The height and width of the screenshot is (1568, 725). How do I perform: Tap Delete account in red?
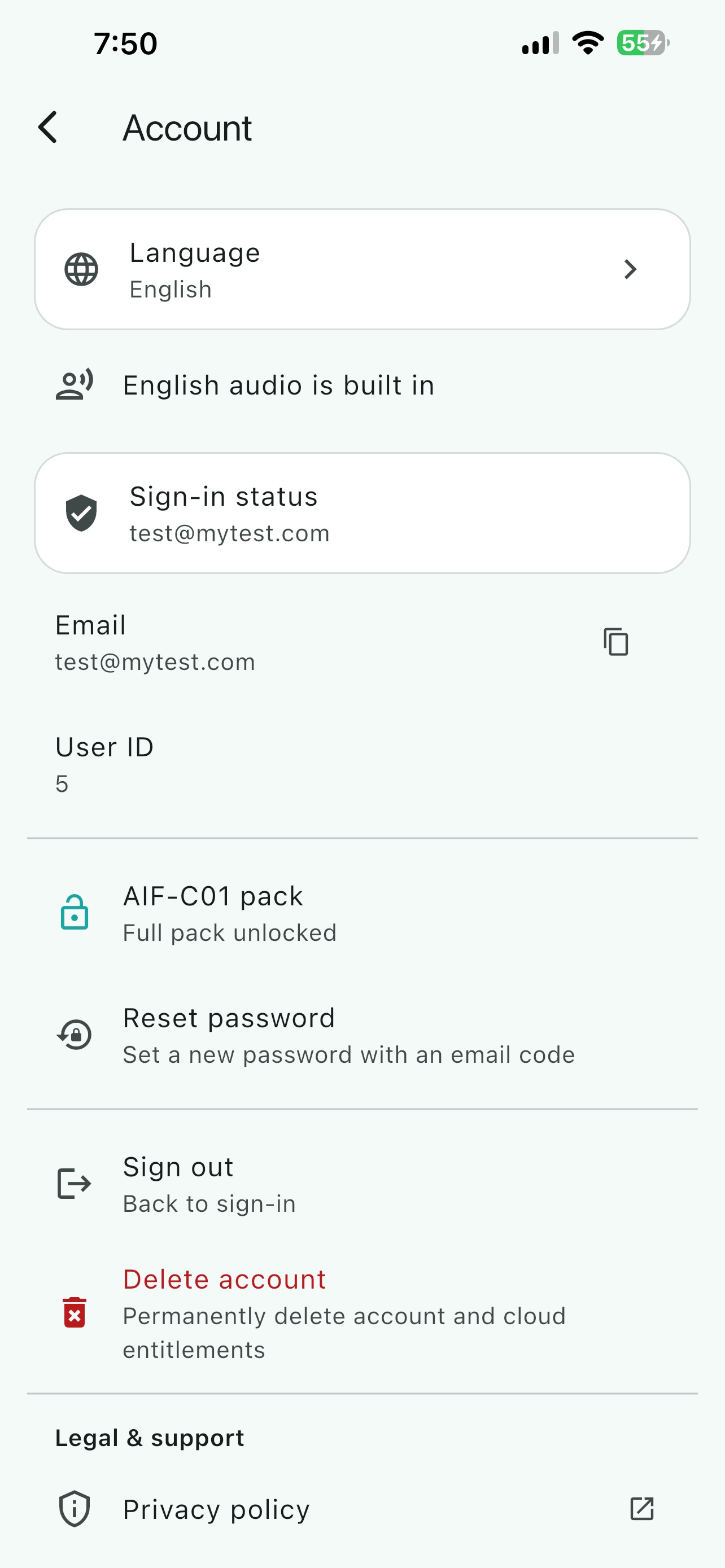[224, 1279]
